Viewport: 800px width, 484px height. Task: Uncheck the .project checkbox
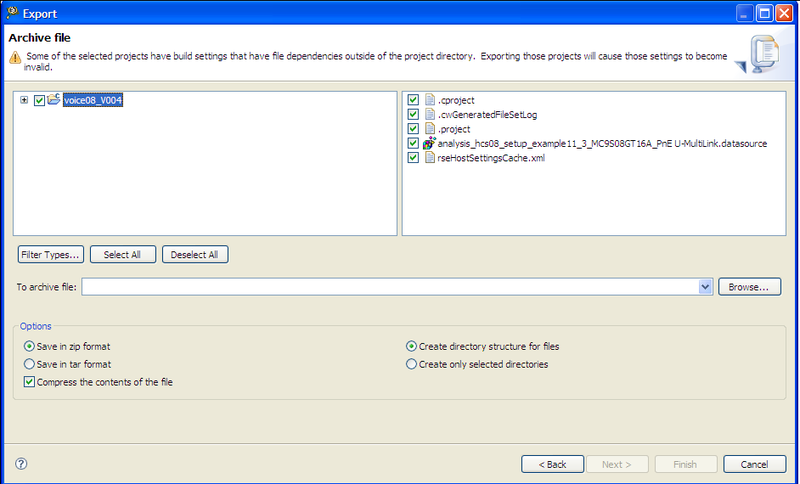coord(413,129)
